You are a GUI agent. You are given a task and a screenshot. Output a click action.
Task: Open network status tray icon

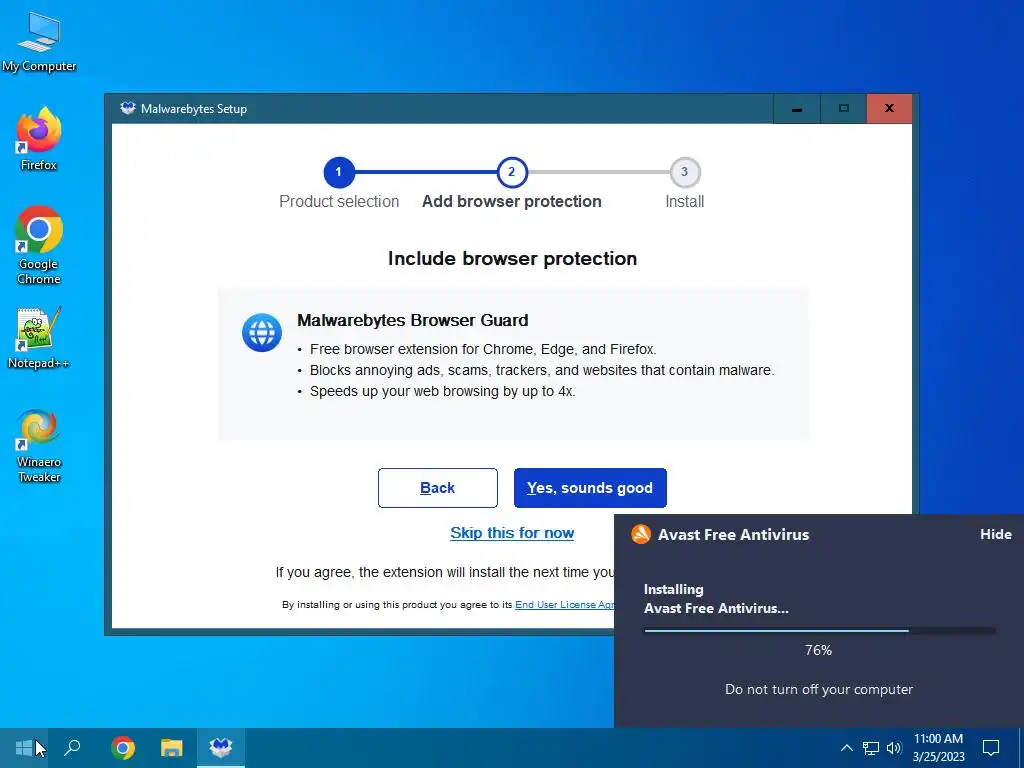click(x=871, y=748)
